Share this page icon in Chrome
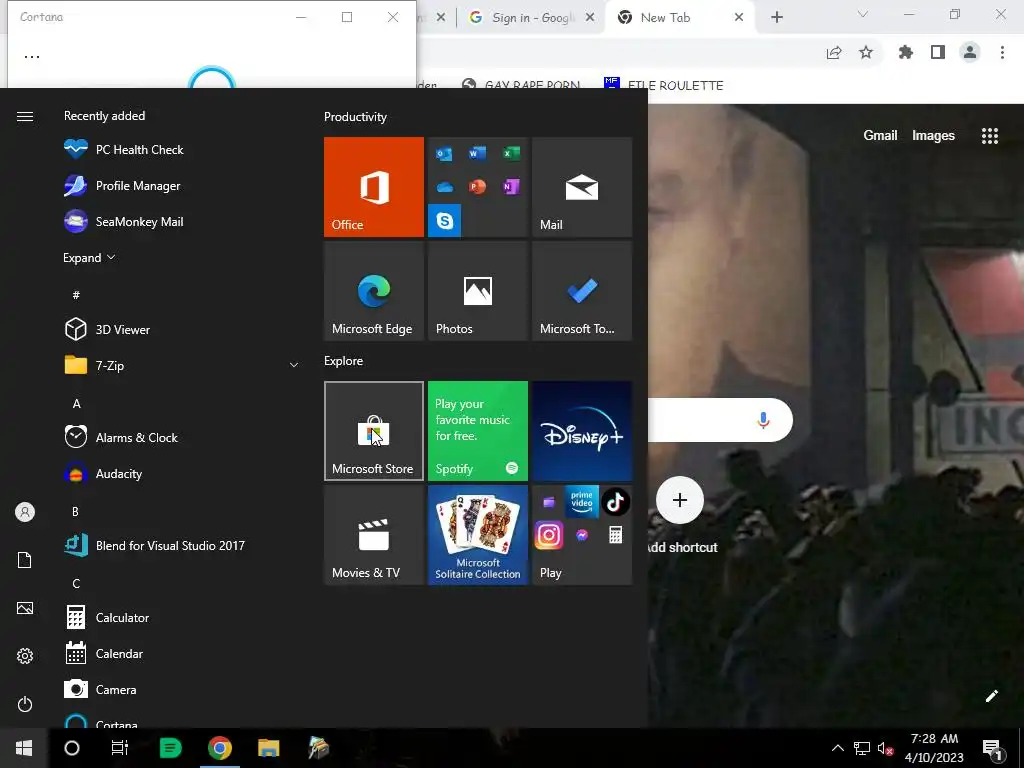The image size is (1024, 768). tap(834, 52)
